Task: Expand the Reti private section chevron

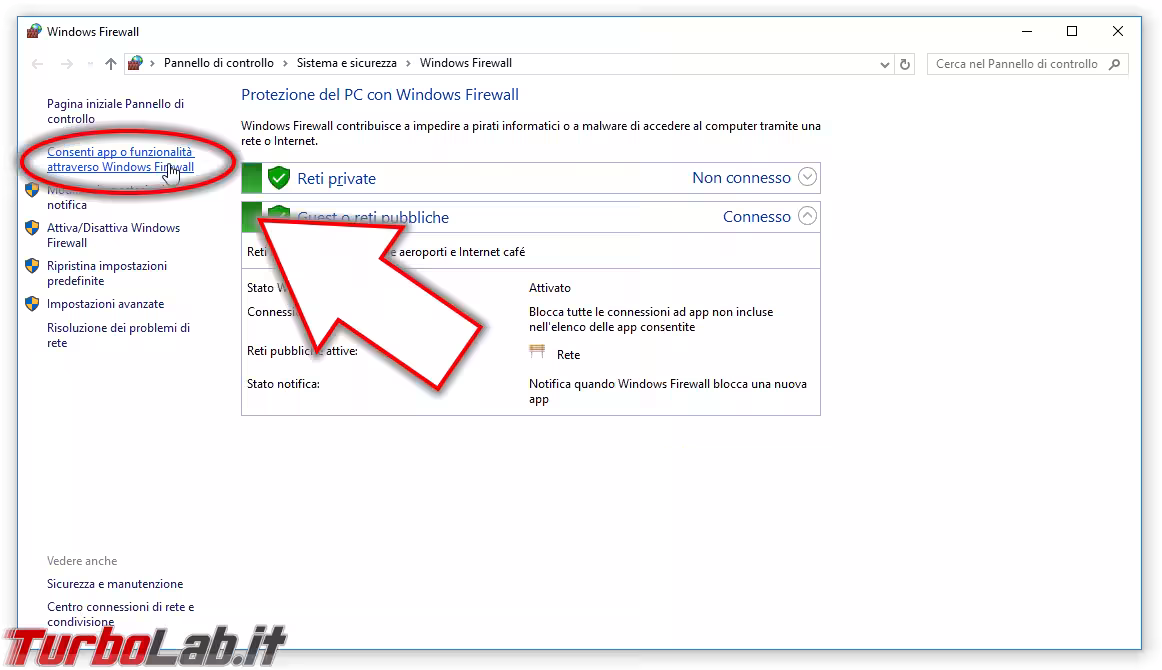Action: point(807,178)
